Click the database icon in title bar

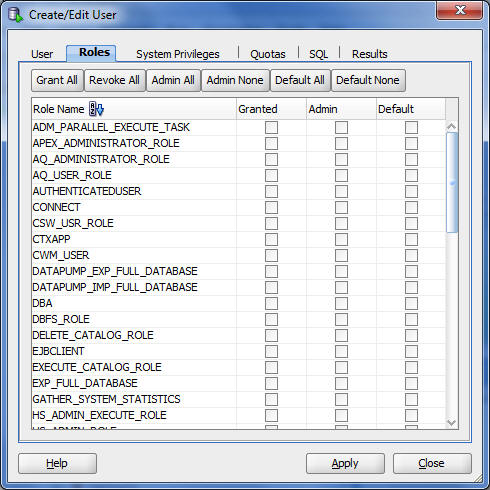pyautogui.click(x=15, y=15)
